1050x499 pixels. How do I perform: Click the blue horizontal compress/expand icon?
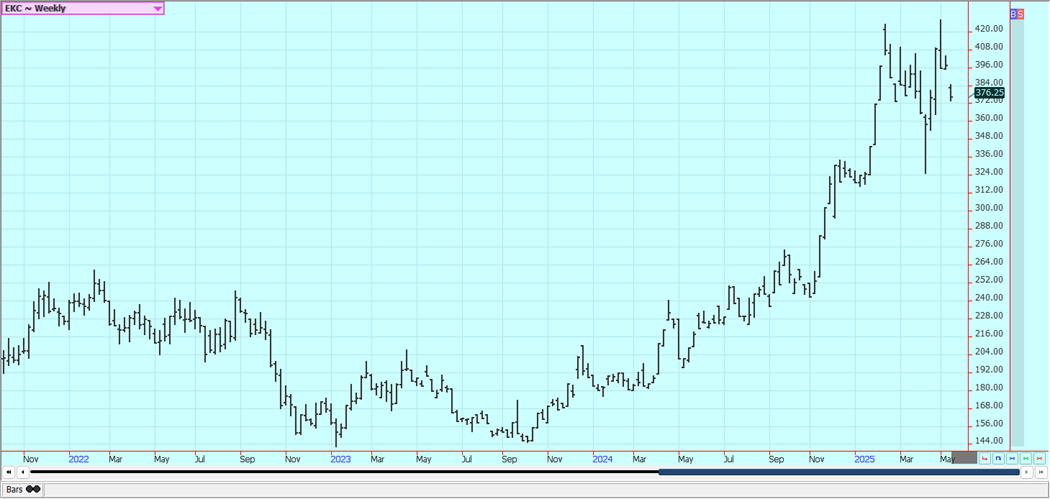(1012, 459)
